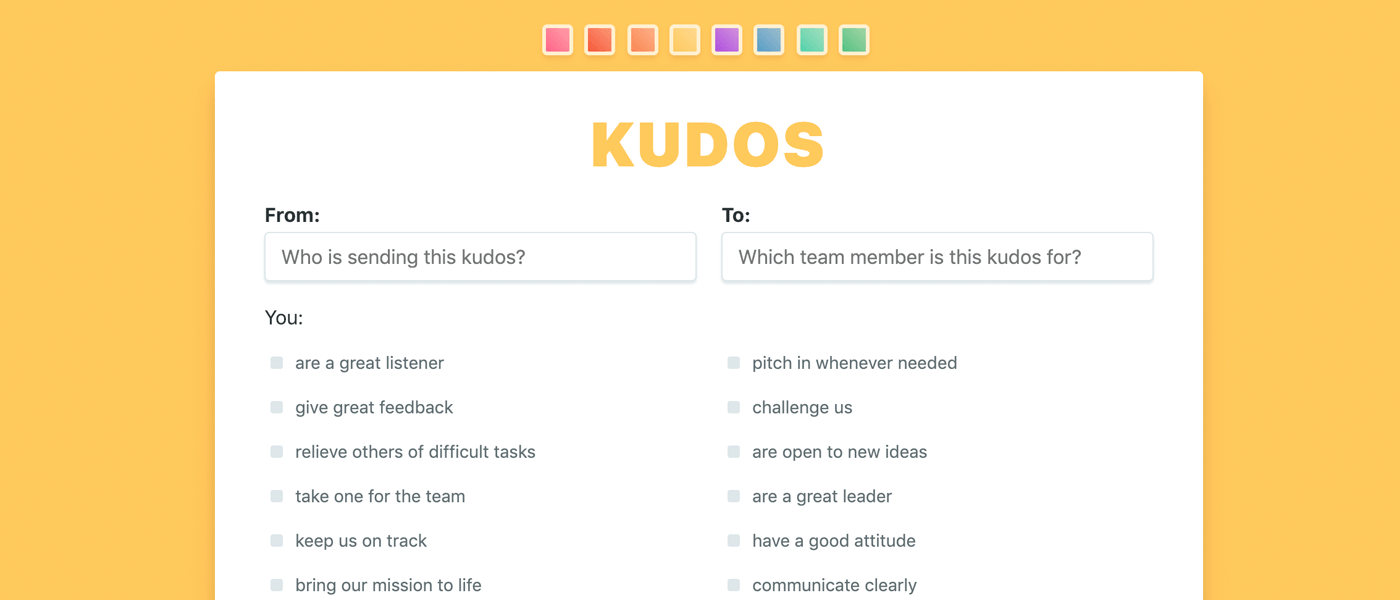Click the To team member field
Screen dimensions: 1400x600
click(x=937, y=257)
